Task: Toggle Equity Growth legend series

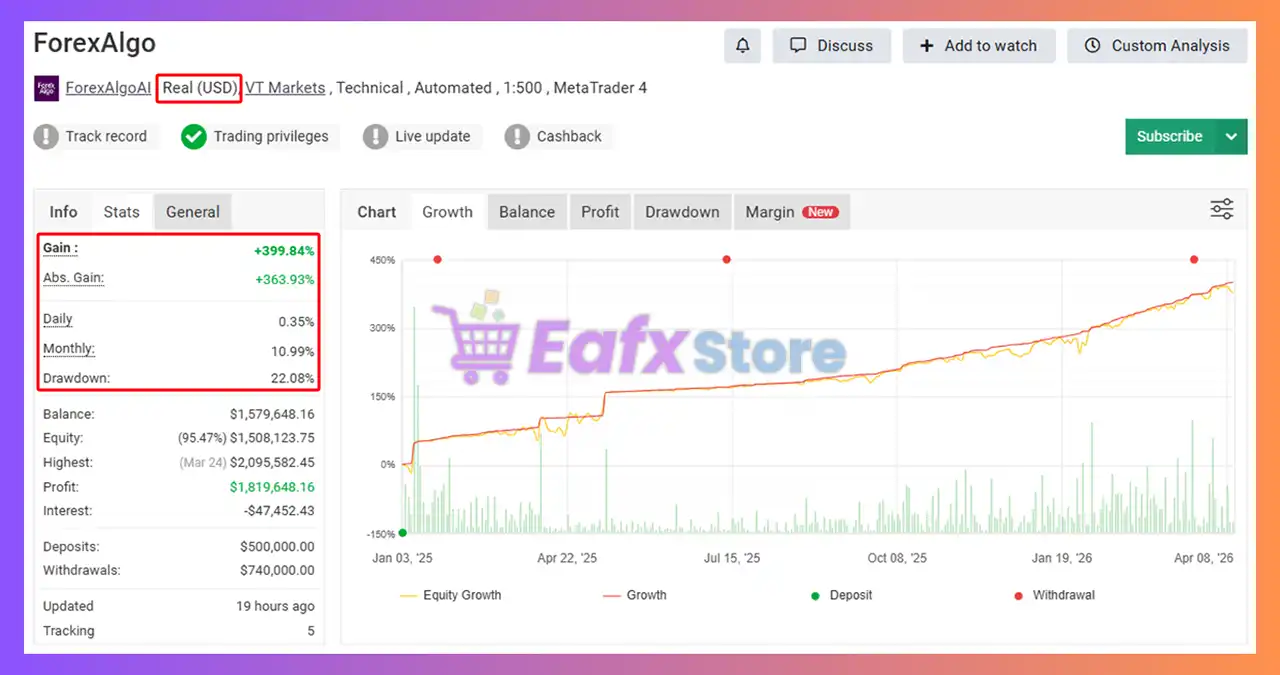Action: point(450,595)
